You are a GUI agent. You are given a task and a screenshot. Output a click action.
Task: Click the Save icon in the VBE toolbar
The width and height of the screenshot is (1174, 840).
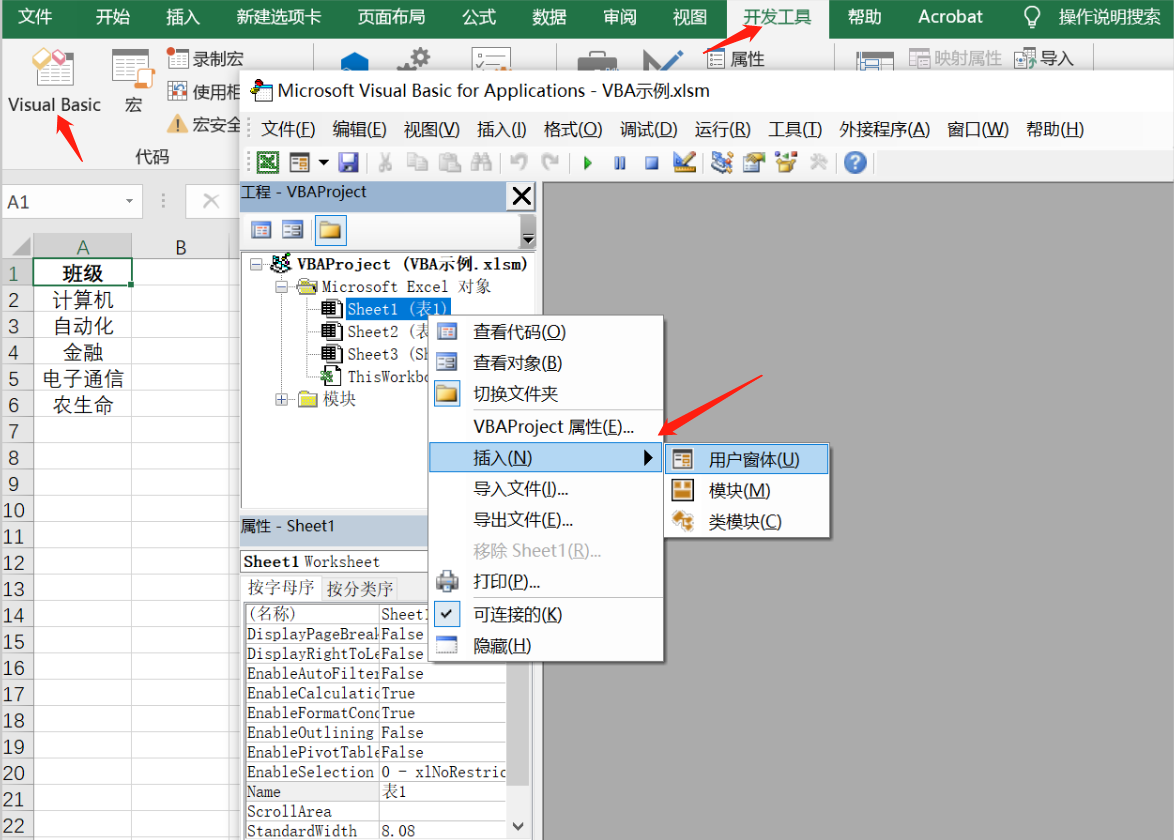tap(350, 163)
